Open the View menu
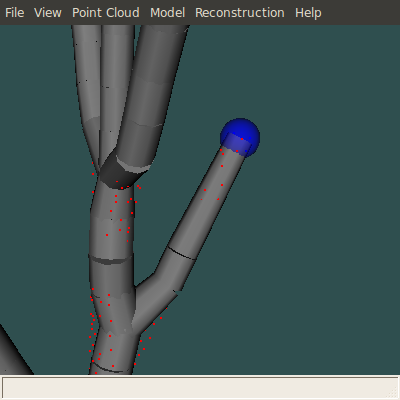 (x=48, y=13)
